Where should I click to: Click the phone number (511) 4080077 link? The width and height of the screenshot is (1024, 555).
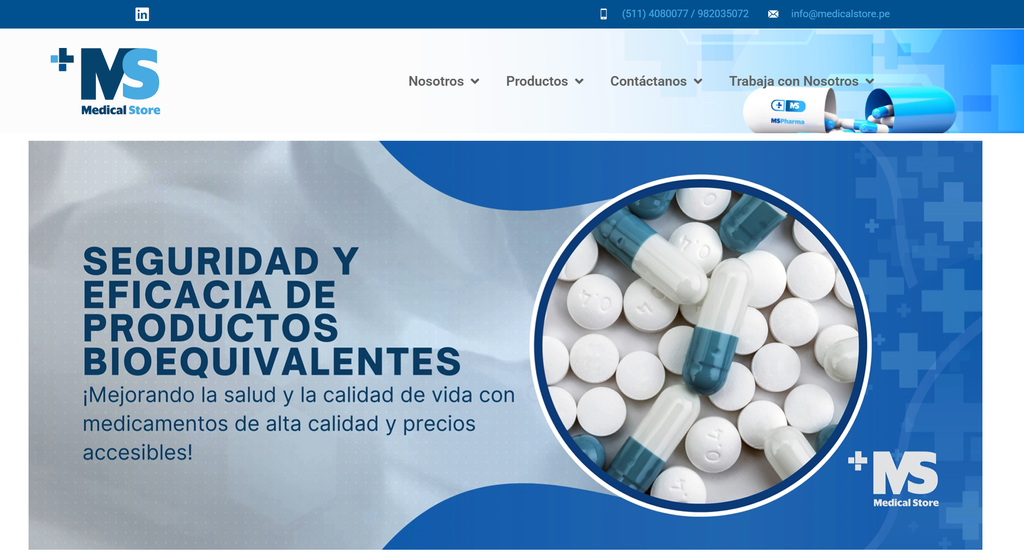[685, 14]
